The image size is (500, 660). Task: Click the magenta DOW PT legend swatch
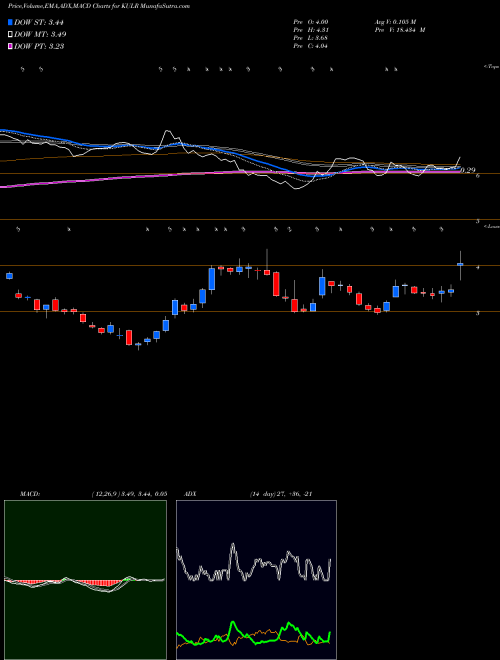pyautogui.click(x=11, y=46)
